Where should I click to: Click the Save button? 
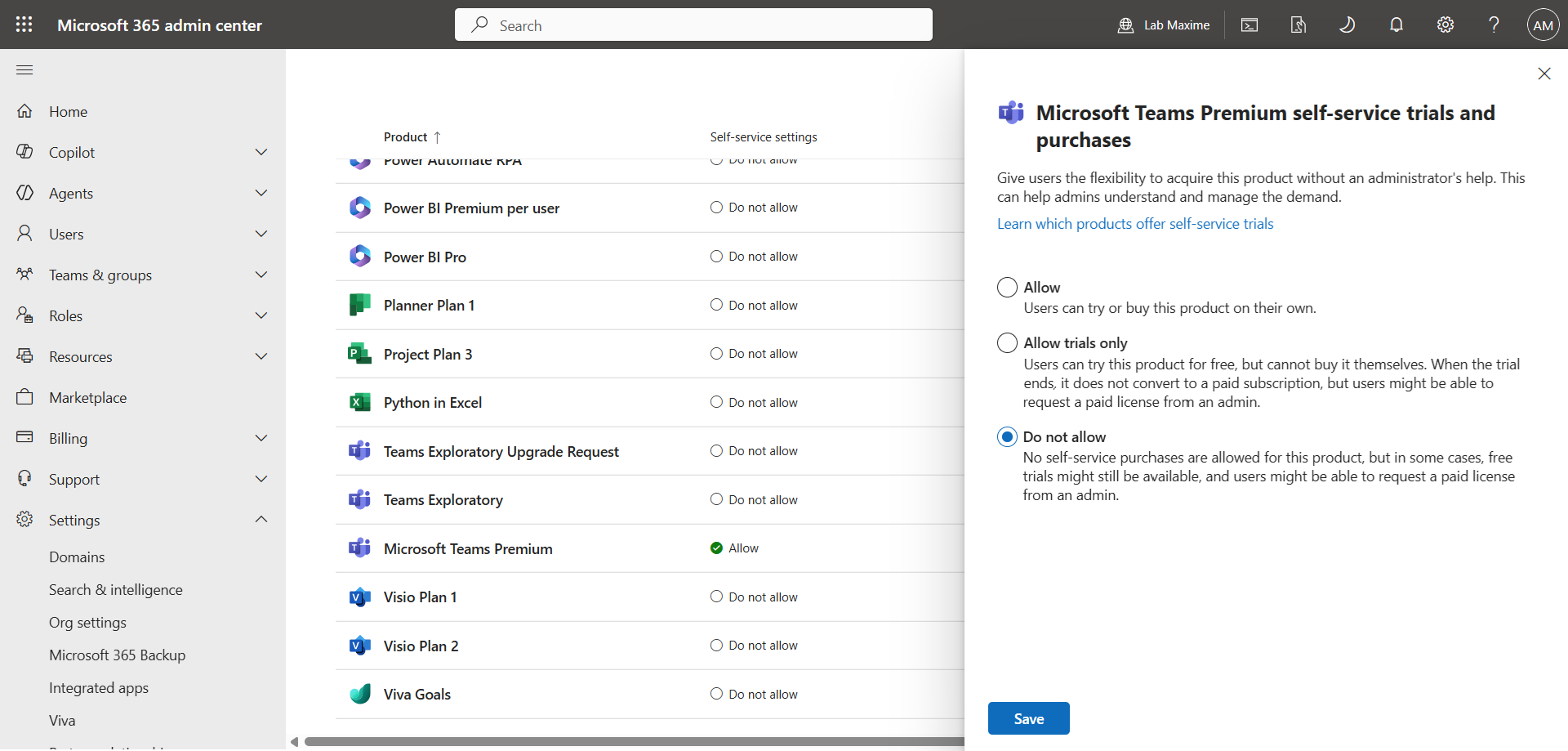tap(1028, 718)
